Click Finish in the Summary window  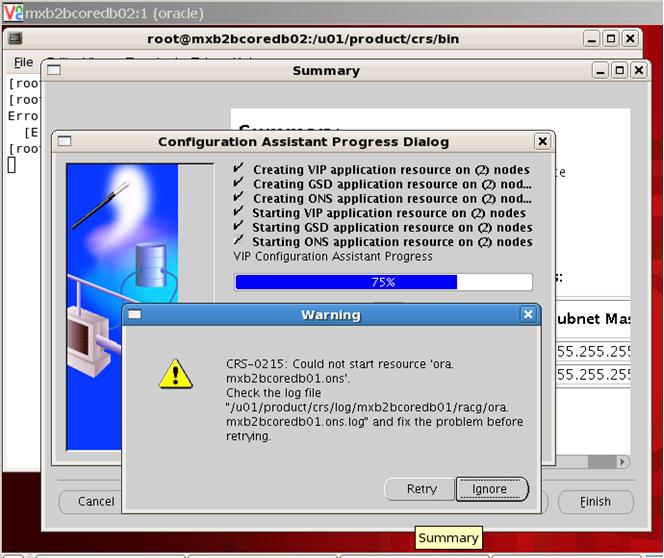595,501
